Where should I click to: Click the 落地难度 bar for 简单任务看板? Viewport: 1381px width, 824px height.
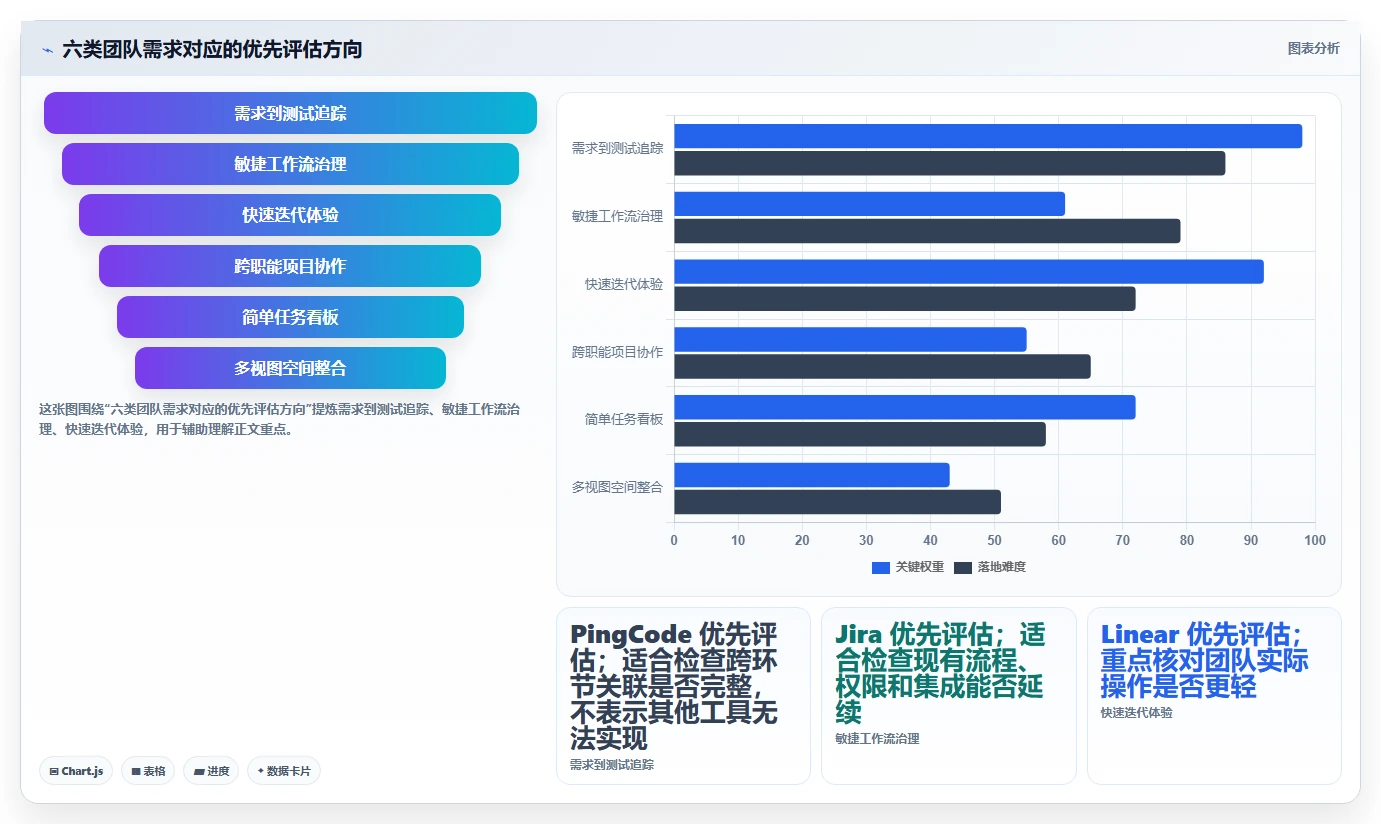pyautogui.click(x=860, y=434)
